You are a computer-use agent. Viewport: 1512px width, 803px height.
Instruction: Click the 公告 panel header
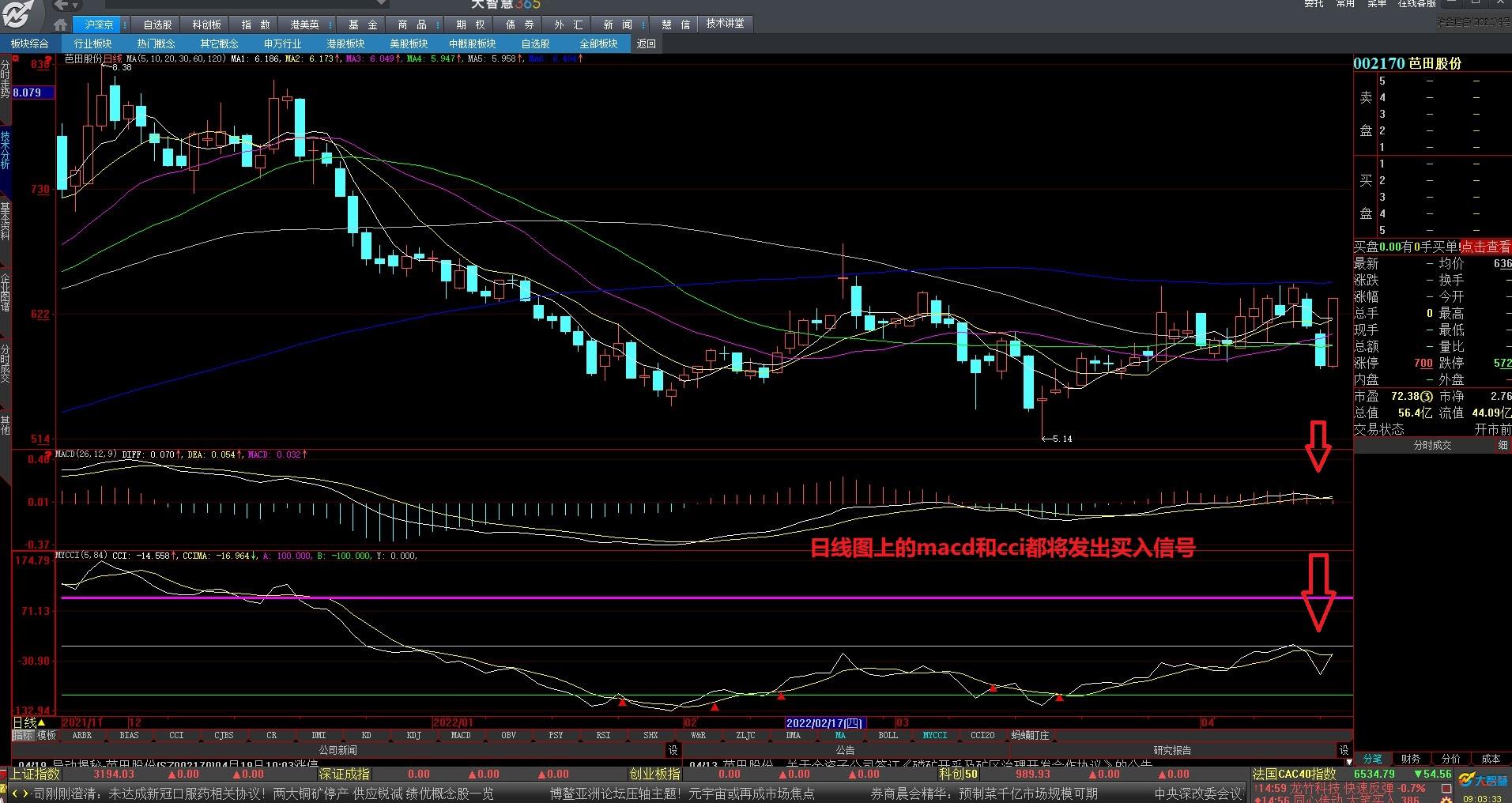click(845, 750)
